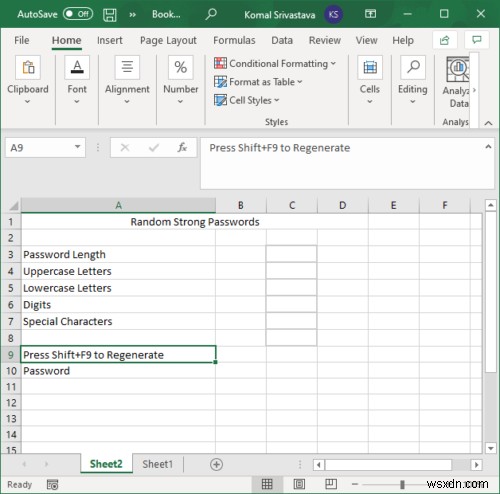Select the column A header
Viewport: 500px width, 494px height.
[118, 205]
